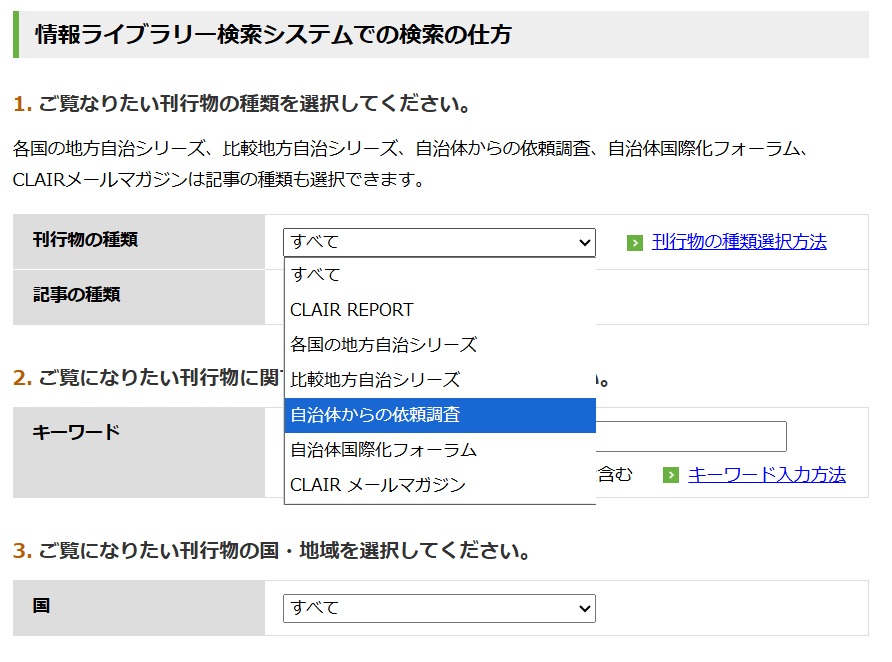Click the 刊行物の種類 row label
Viewport: 892px width, 662px height.
85,240
